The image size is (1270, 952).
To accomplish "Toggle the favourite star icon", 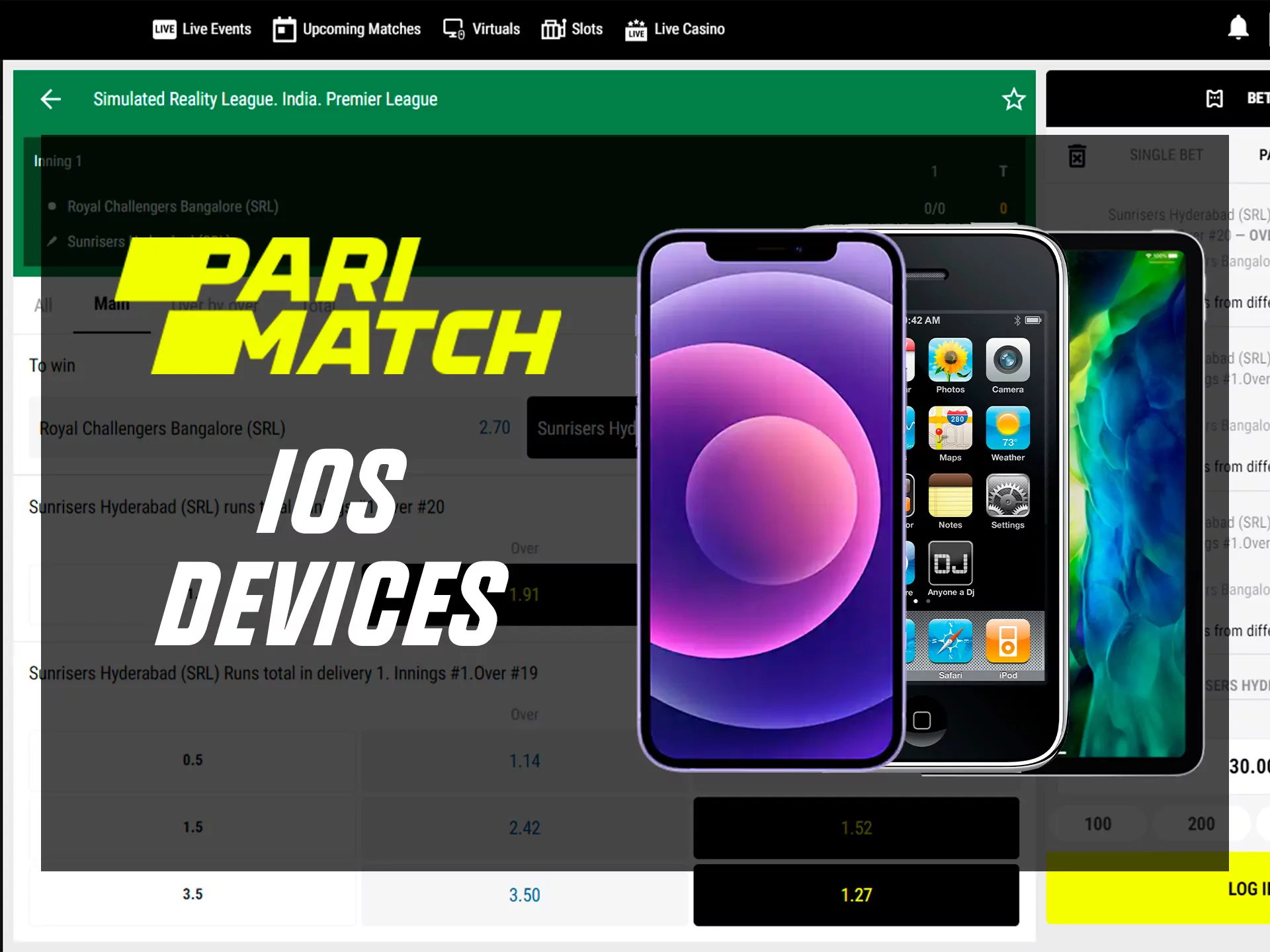I will 1014,98.
